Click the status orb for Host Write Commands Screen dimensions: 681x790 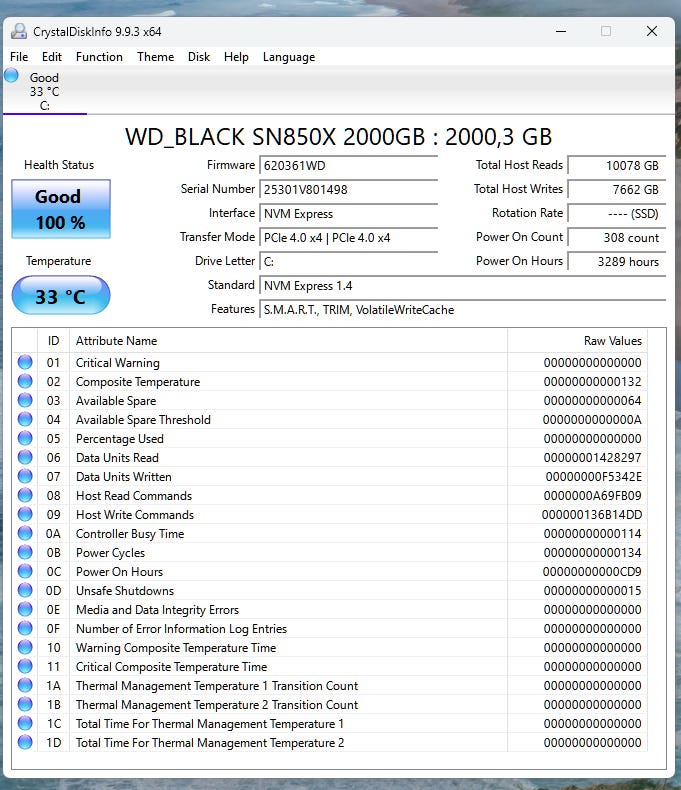click(x=25, y=514)
